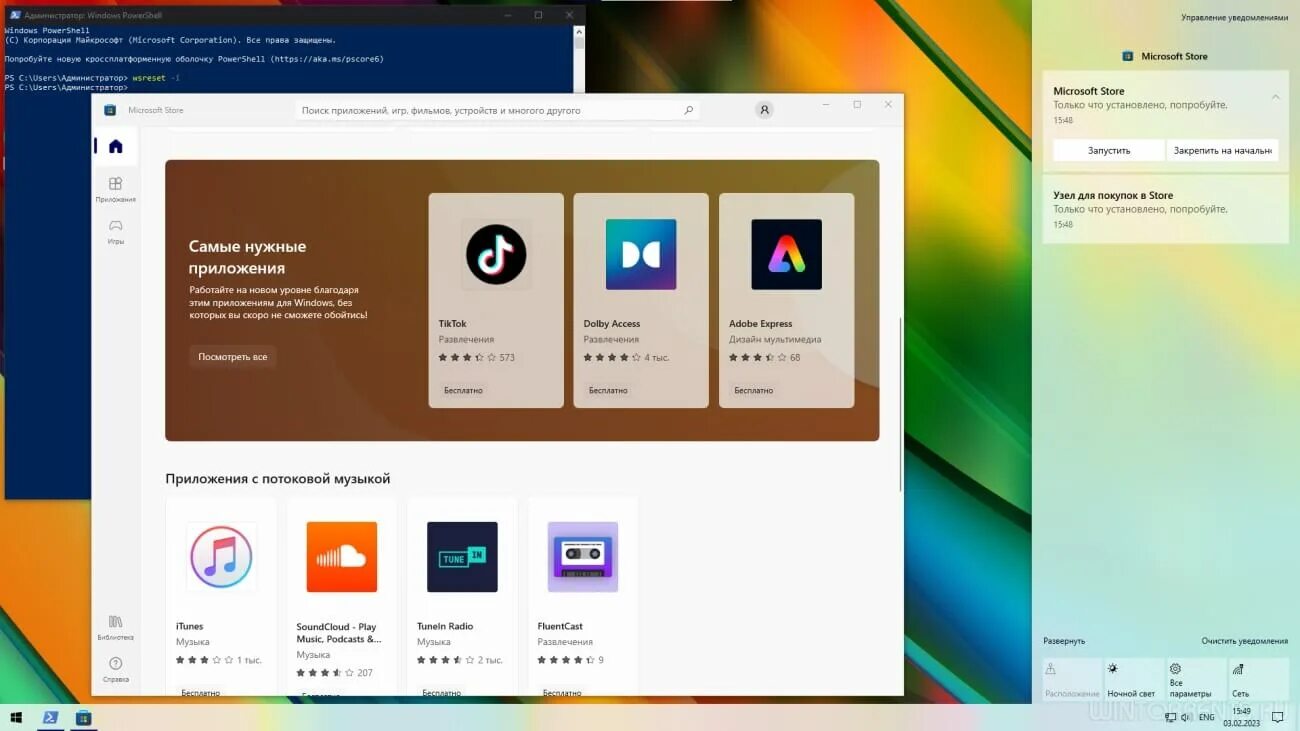Open the TikTok app icon
The height and width of the screenshot is (731, 1300).
click(x=496, y=254)
